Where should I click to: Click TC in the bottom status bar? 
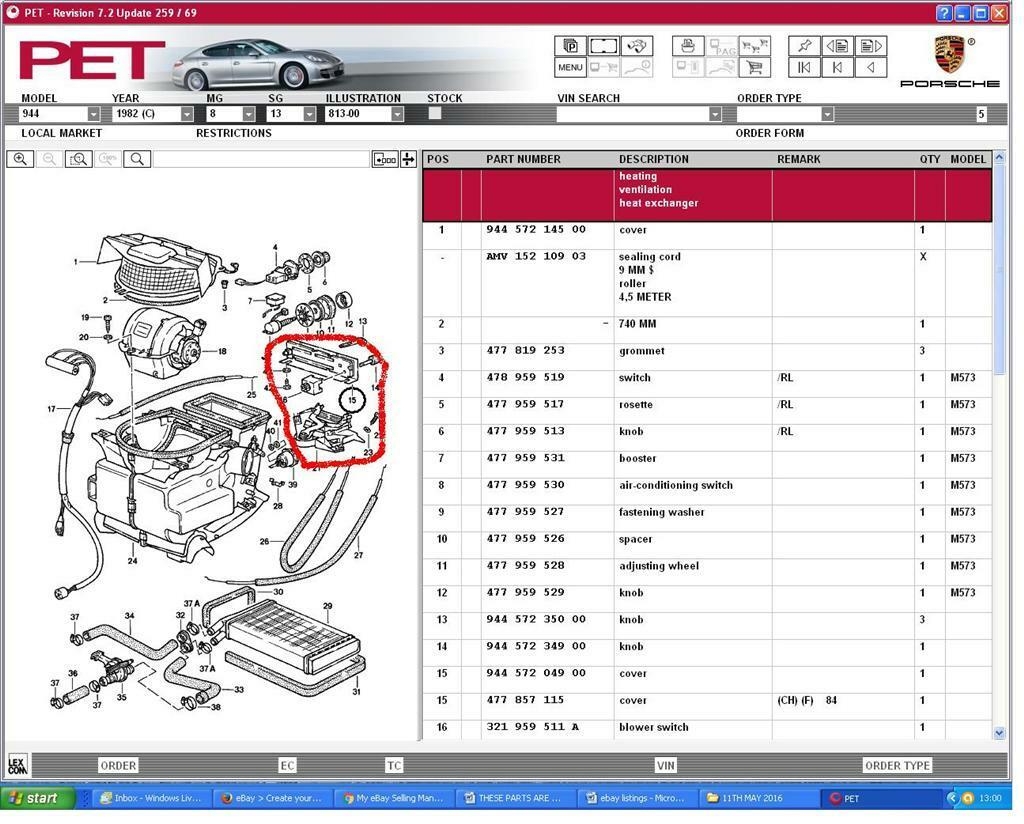pos(394,765)
